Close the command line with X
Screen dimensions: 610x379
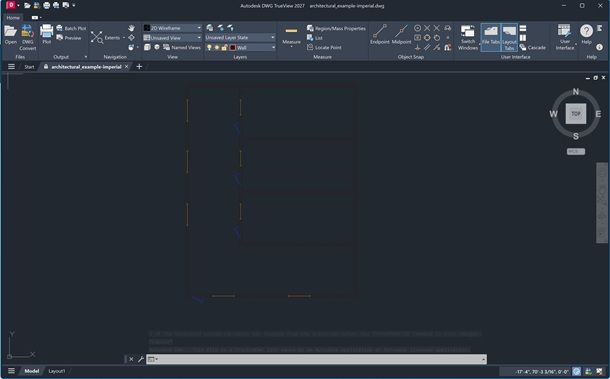(131, 359)
